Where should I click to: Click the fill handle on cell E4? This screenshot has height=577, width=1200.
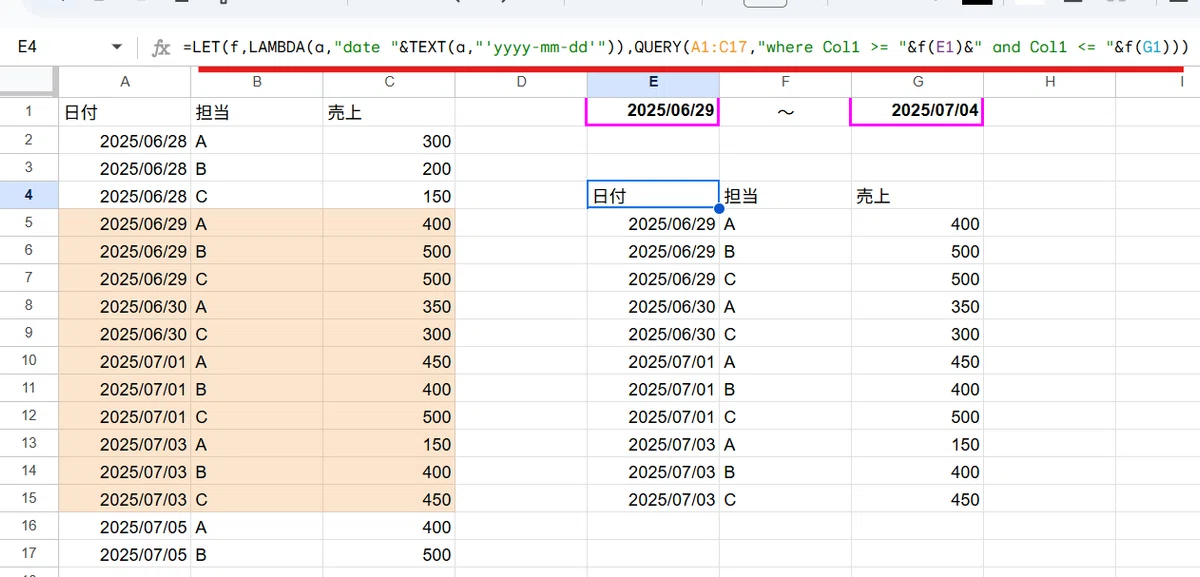coord(719,209)
